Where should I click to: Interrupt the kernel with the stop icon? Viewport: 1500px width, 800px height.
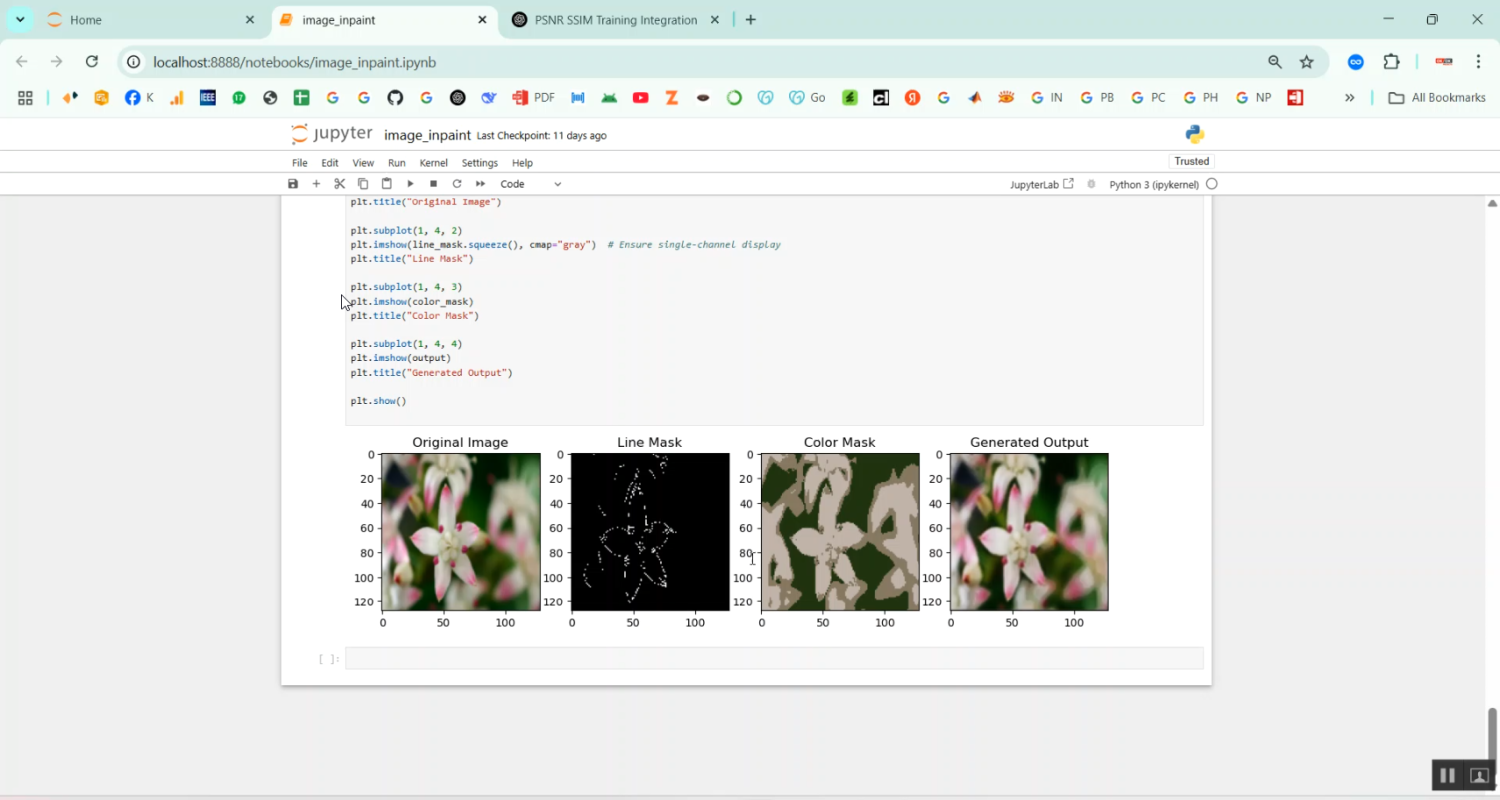click(433, 184)
